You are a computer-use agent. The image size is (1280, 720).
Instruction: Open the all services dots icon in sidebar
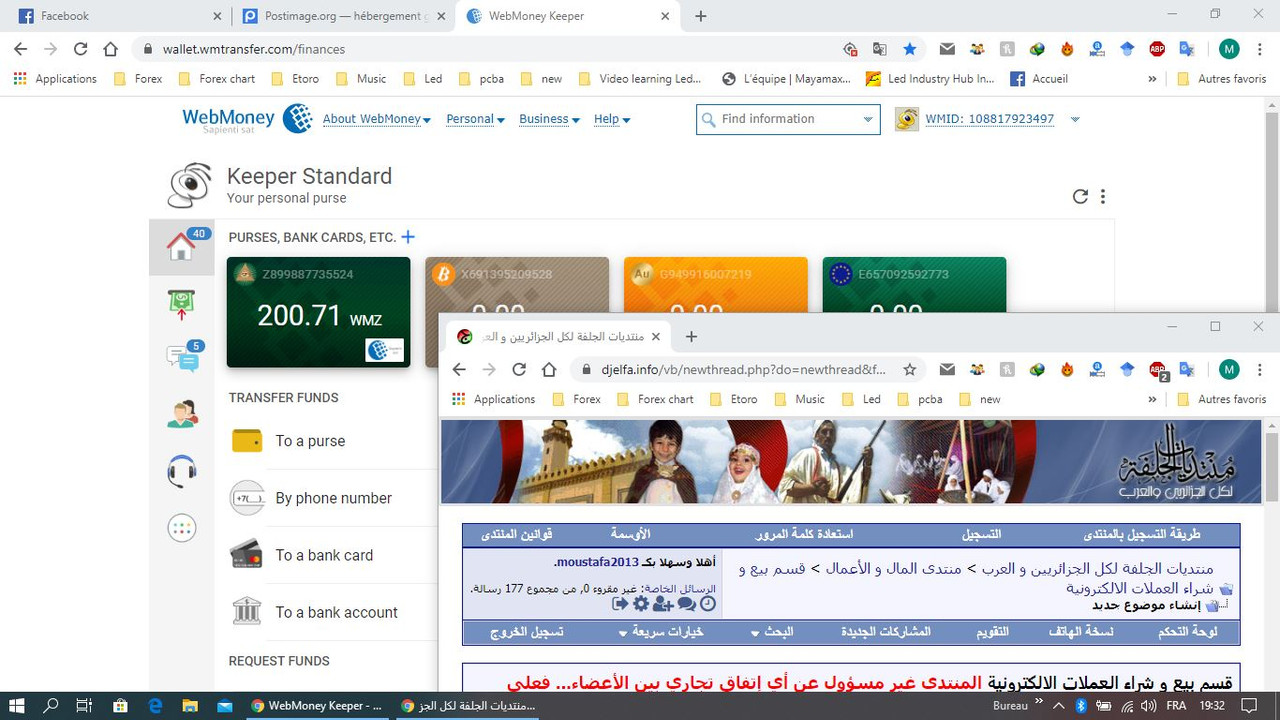click(x=181, y=528)
